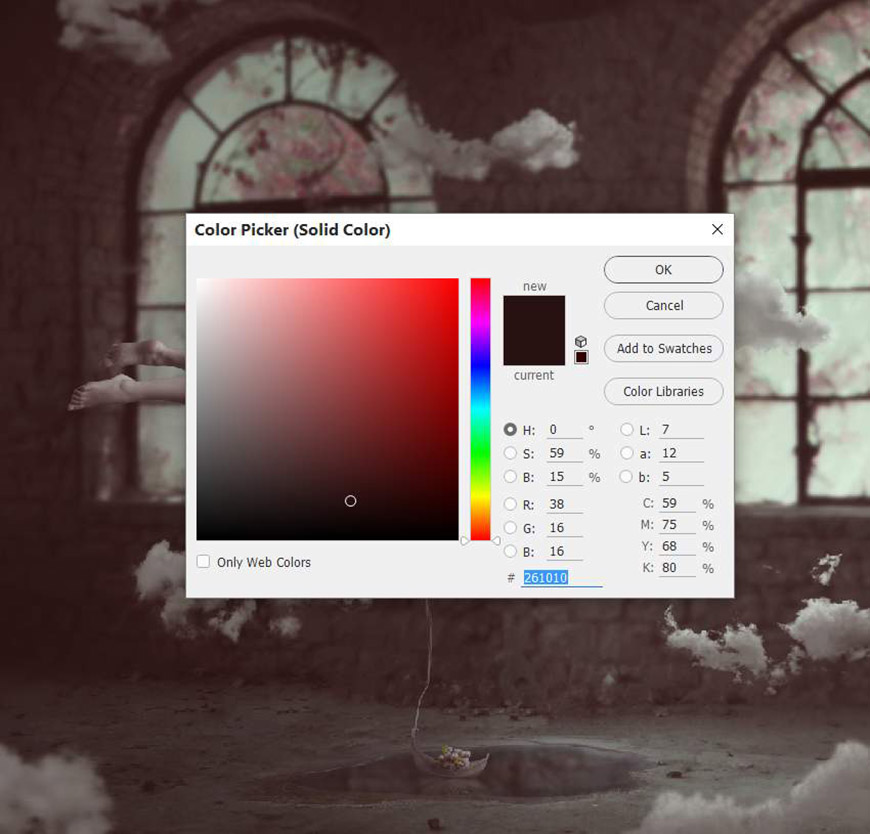Enable the Only Web Colors checkbox
This screenshot has height=834, width=870.
tap(203, 562)
